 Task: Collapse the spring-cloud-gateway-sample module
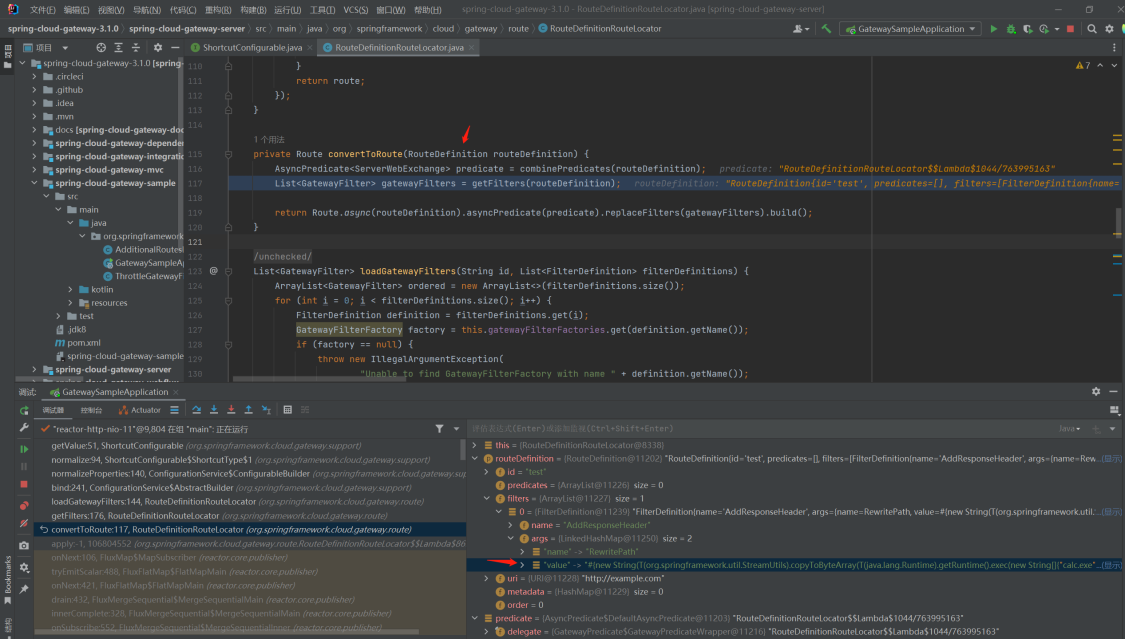pos(34,183)
